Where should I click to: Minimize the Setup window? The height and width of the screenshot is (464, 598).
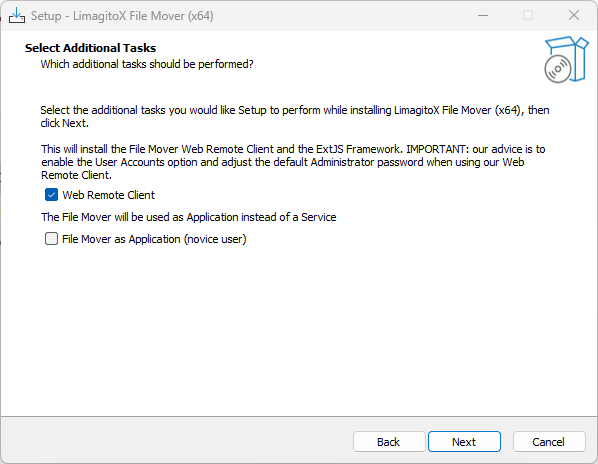(483, 15)
